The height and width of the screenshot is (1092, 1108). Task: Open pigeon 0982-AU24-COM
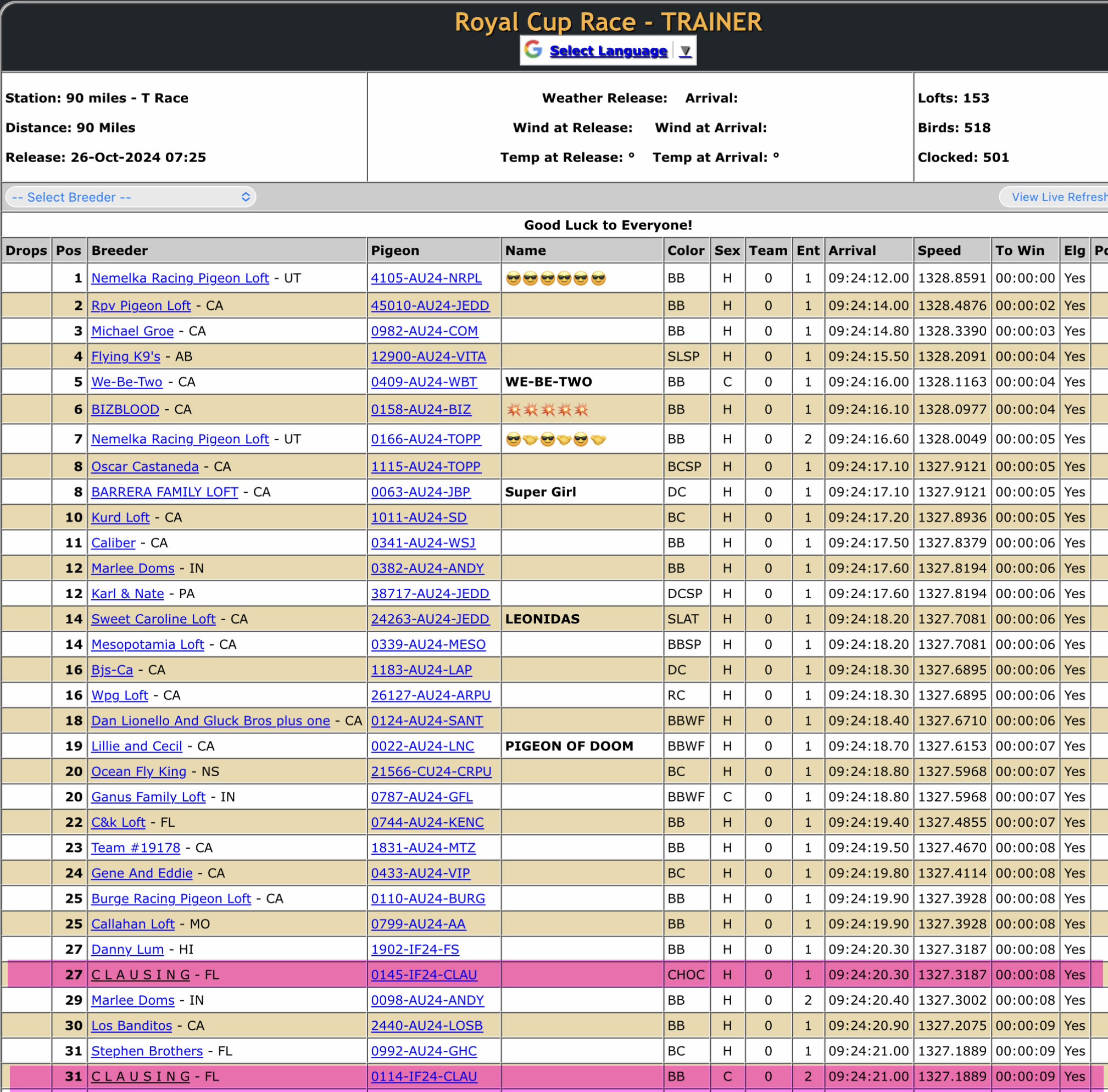click(x=425, y=331)
